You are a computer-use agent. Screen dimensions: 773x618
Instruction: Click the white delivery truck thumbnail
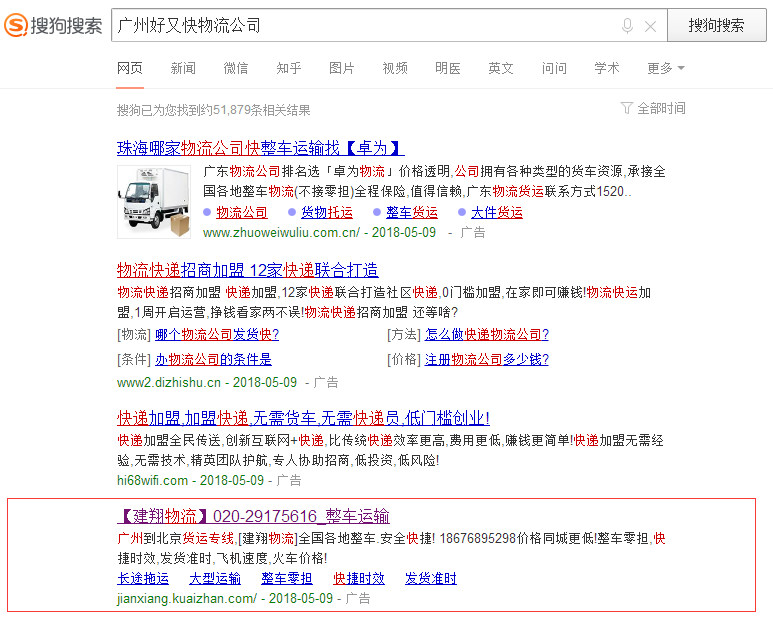pyautogui.click(x=154, y=202)
